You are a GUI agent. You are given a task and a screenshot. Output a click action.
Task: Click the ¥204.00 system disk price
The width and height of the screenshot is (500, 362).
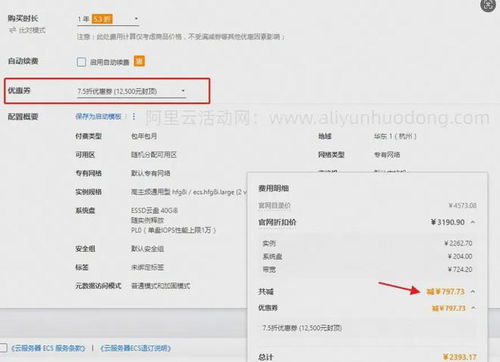pos(460,256)
